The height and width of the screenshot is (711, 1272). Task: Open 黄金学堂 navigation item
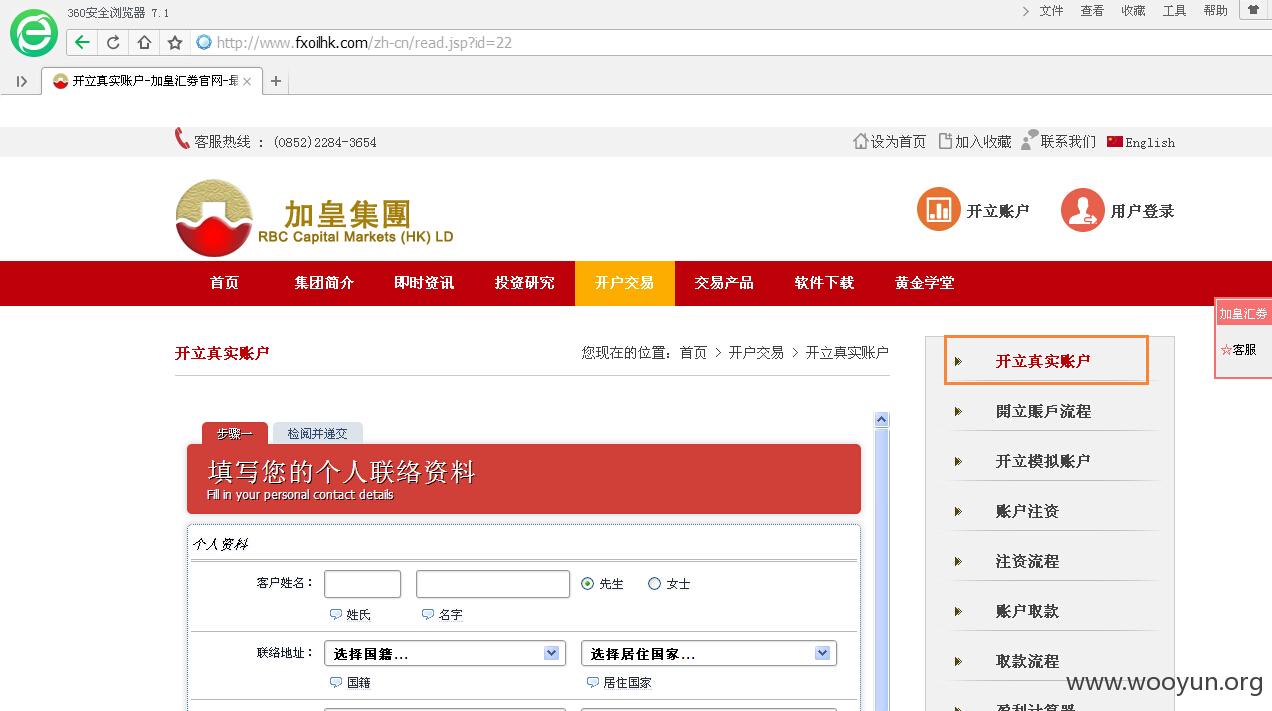pyautogui.click(x=925, y=283)
